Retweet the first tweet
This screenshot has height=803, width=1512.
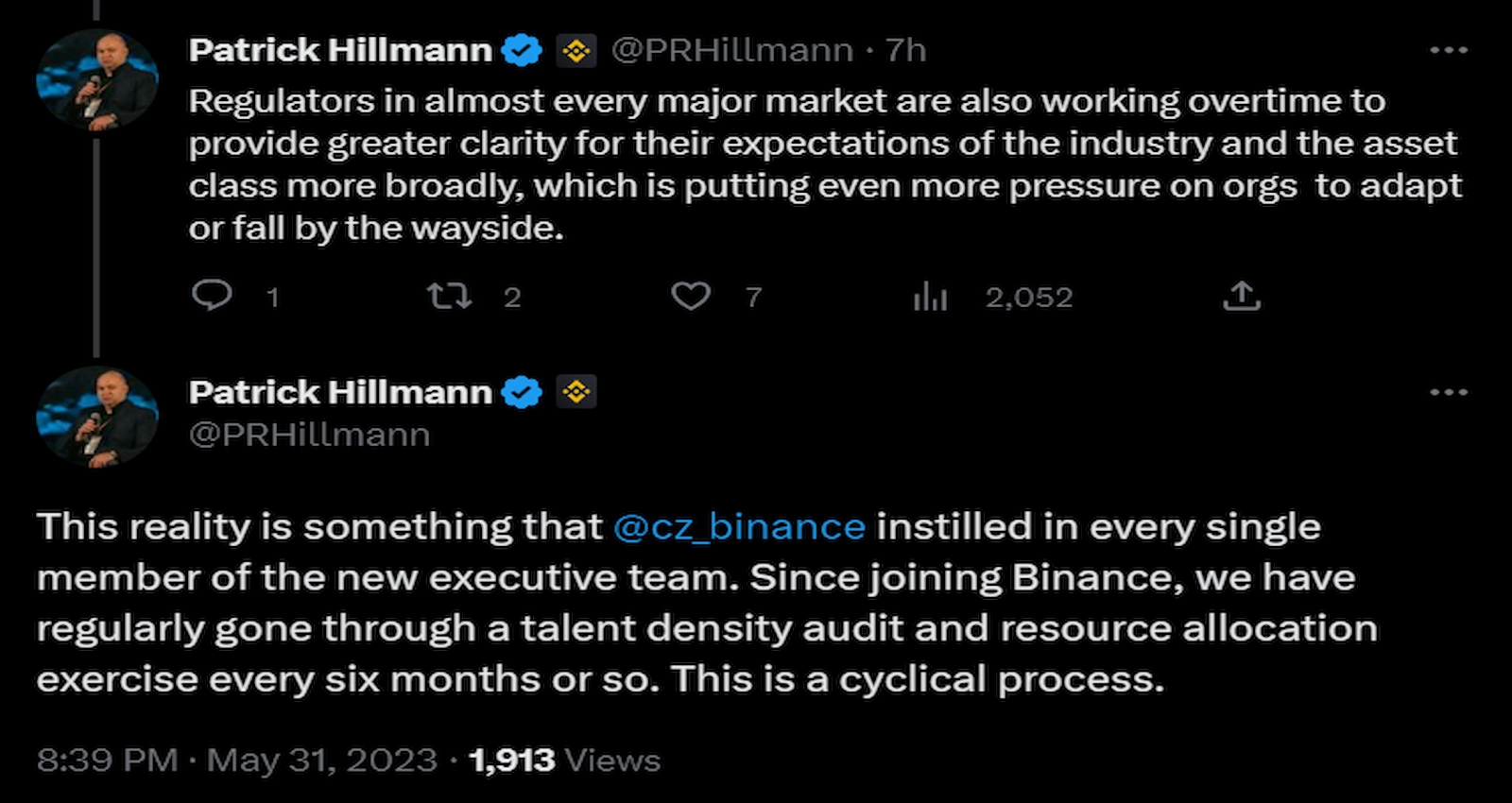(447, 297)
